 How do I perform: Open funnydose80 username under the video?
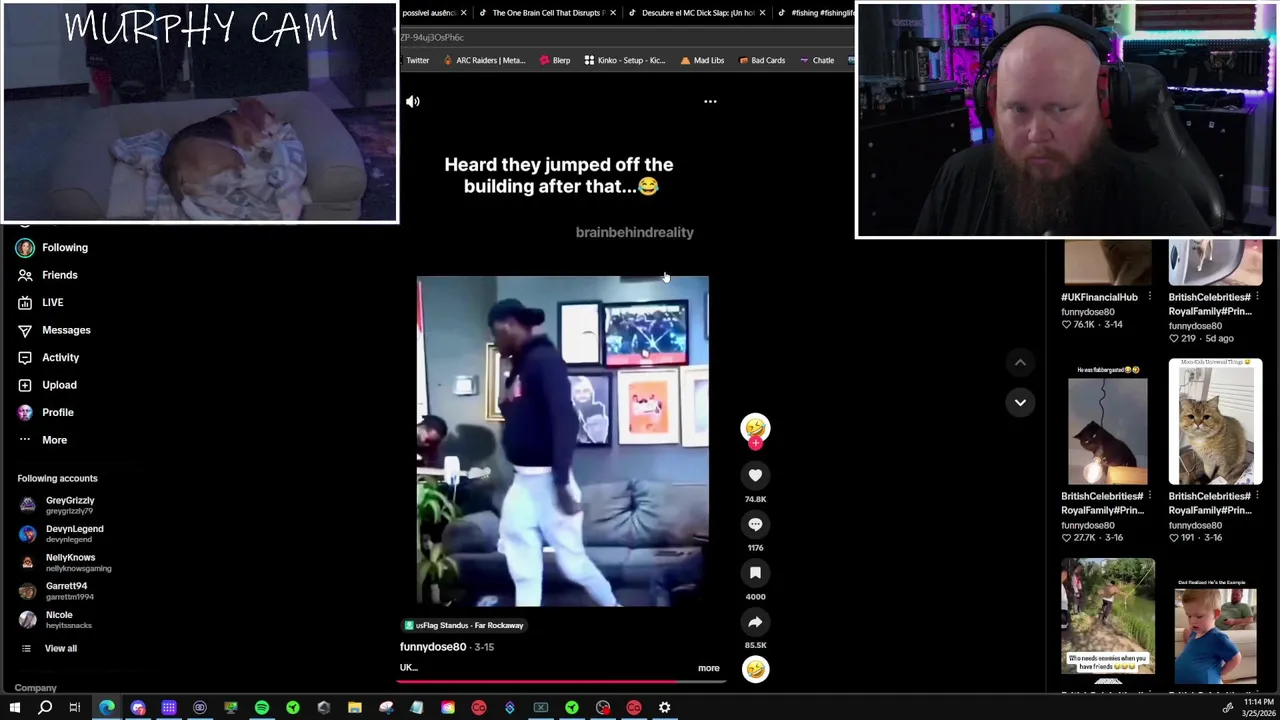click(x=433, y=647)
